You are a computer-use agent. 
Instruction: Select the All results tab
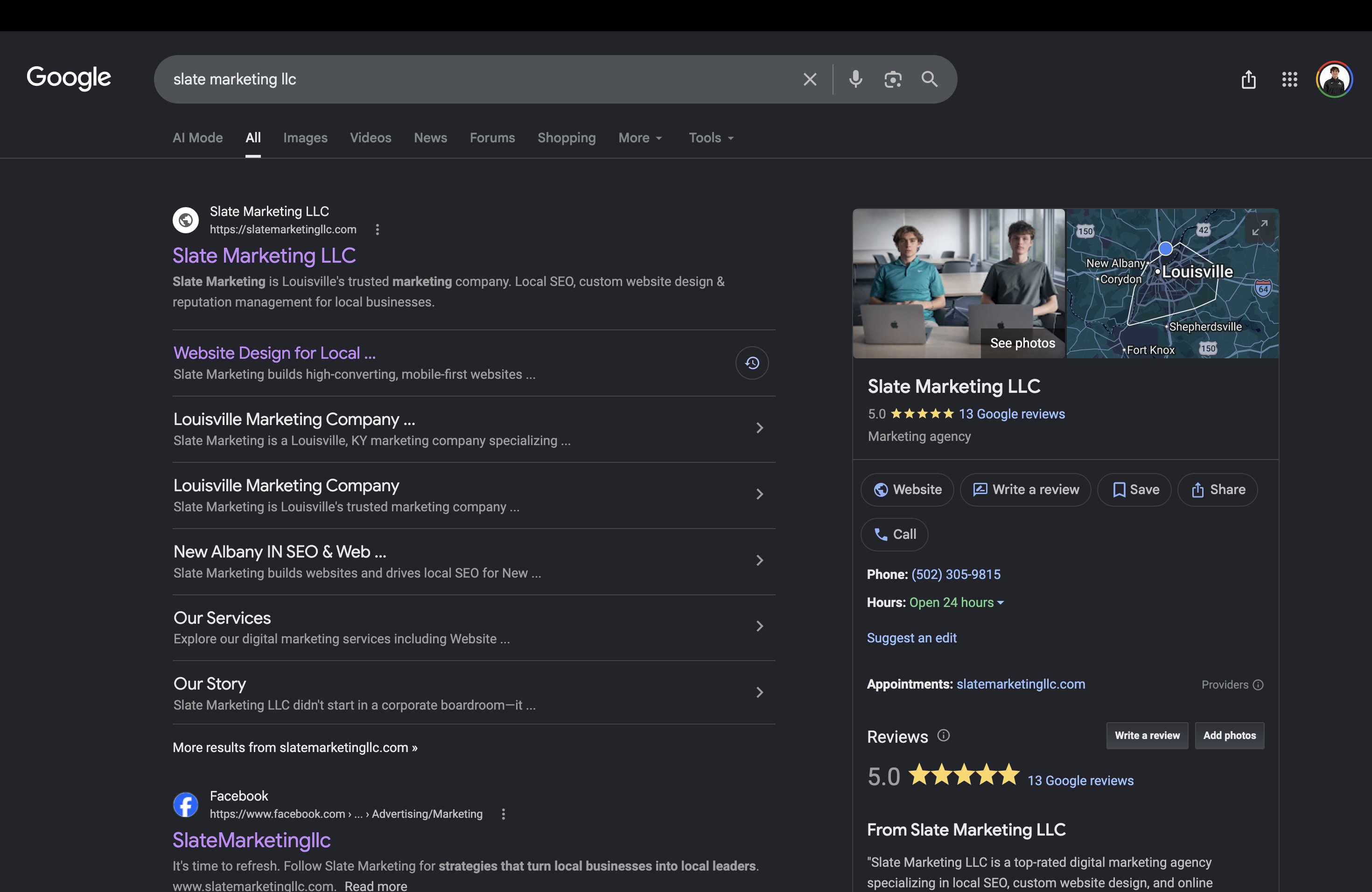click(253, 138)
